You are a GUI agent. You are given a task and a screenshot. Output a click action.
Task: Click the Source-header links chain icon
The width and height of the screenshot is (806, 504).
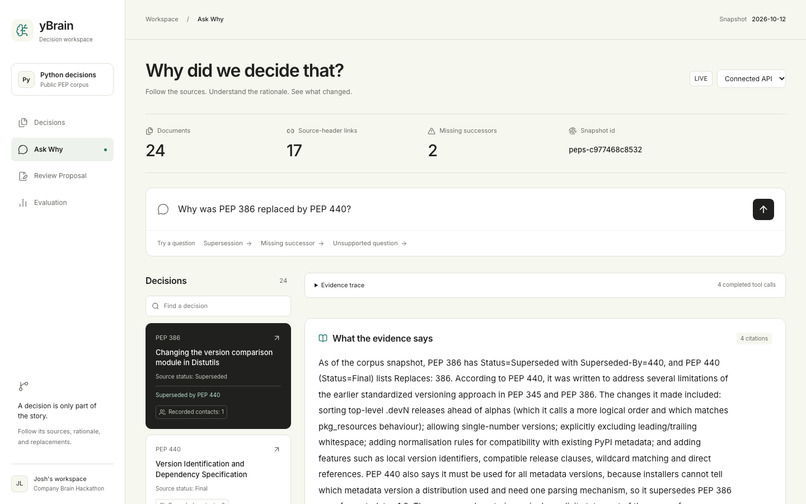point(290,131)
